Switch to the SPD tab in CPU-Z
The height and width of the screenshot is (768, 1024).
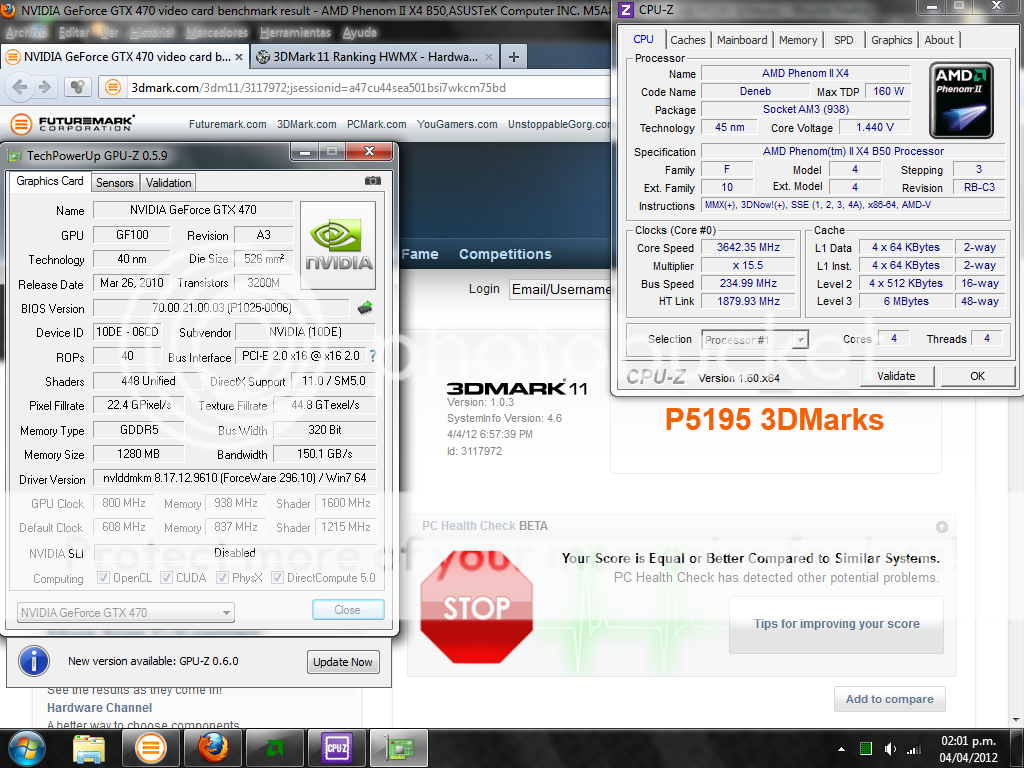844,40
